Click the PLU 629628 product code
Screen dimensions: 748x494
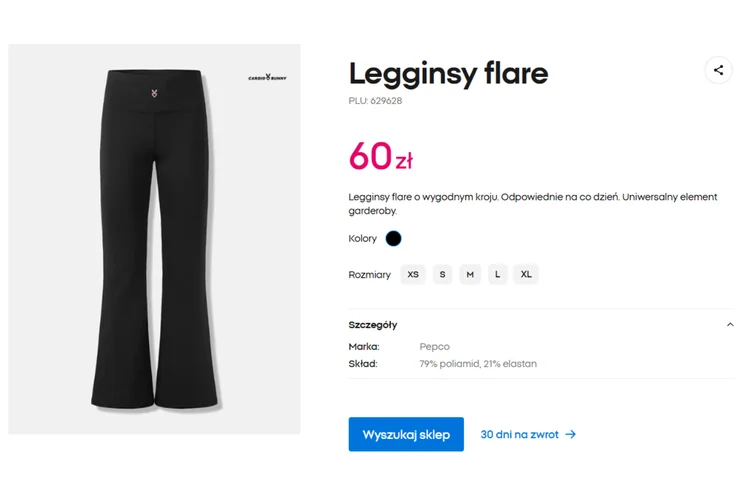pos(375,101)
